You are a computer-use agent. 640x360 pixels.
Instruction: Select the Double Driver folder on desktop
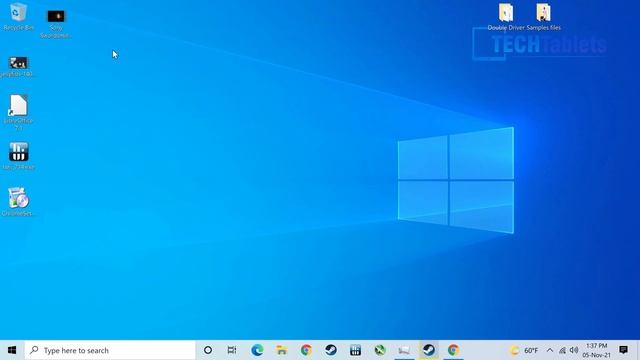(x=506, y=17)
